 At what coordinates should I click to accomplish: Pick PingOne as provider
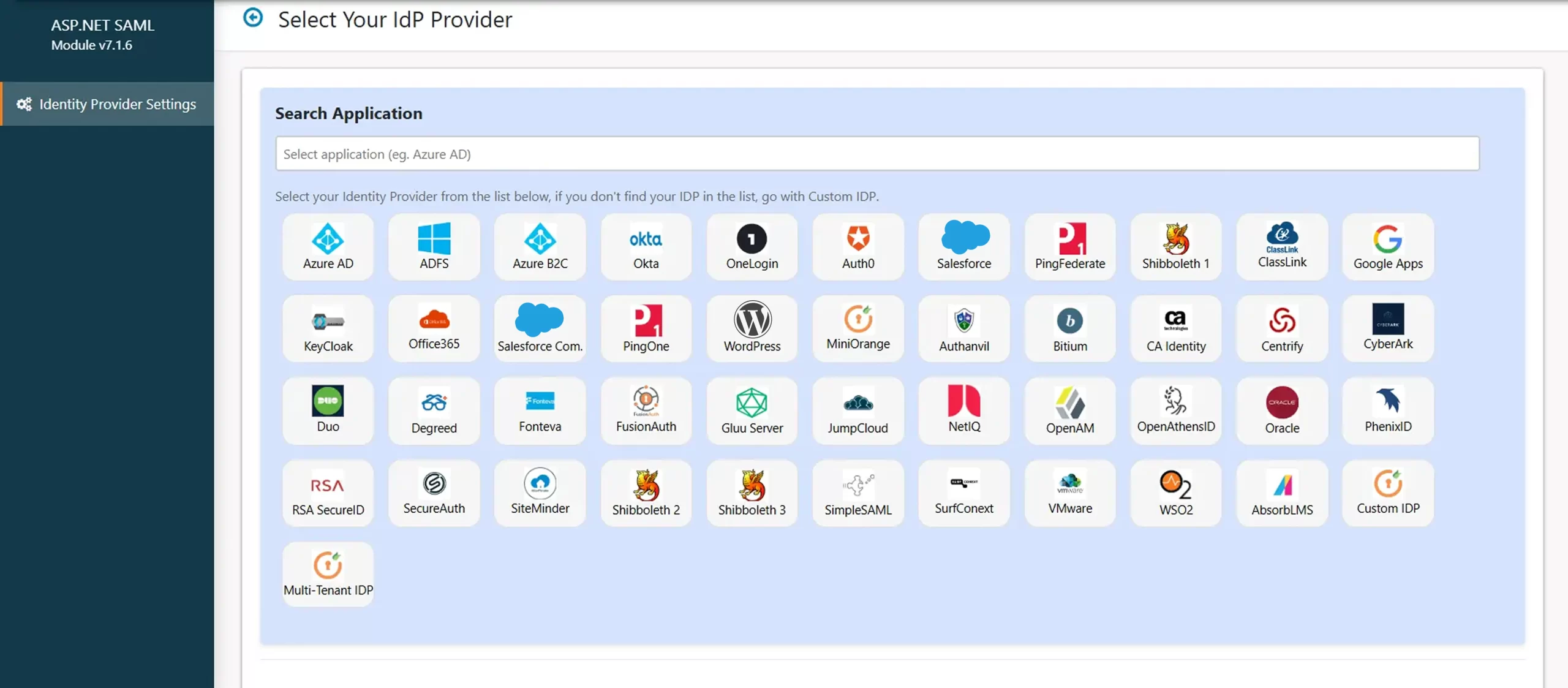(646, 329)
